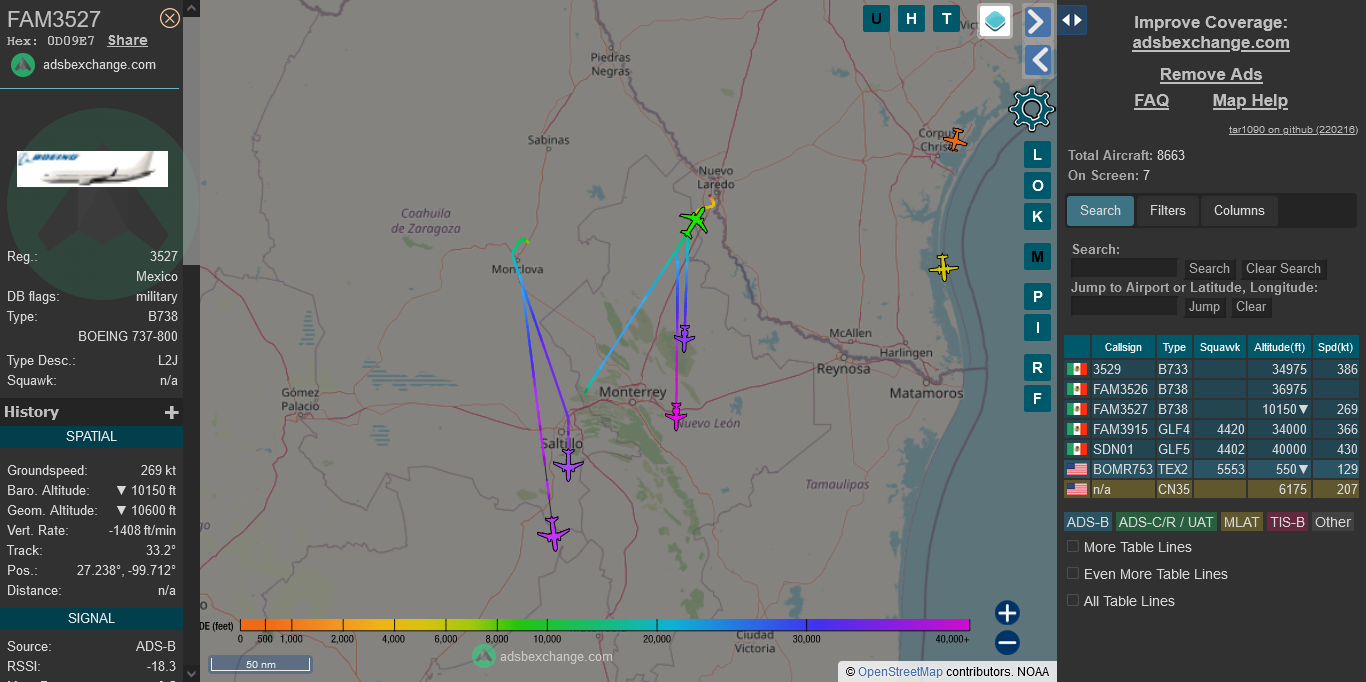Enable More Table Lines checkbox
Viewport: 1366px width, 682px height.
click(1073, 547)
